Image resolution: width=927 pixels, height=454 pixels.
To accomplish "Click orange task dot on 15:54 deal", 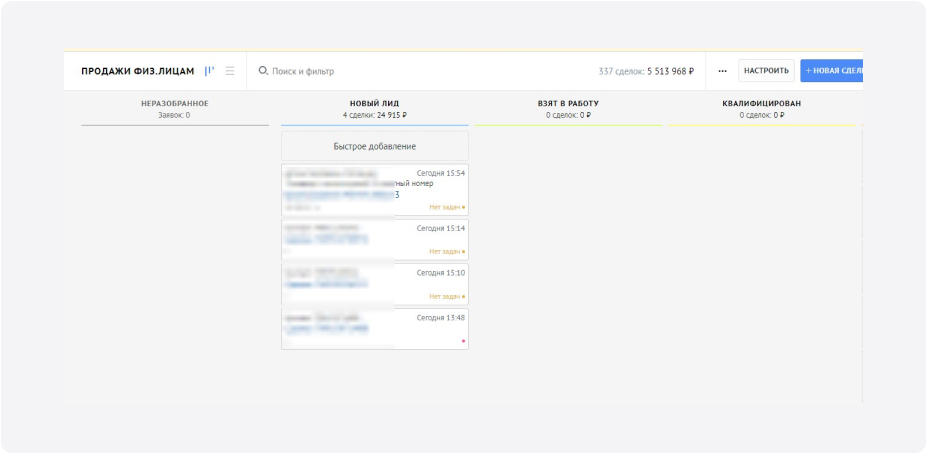I will (463, 207).
